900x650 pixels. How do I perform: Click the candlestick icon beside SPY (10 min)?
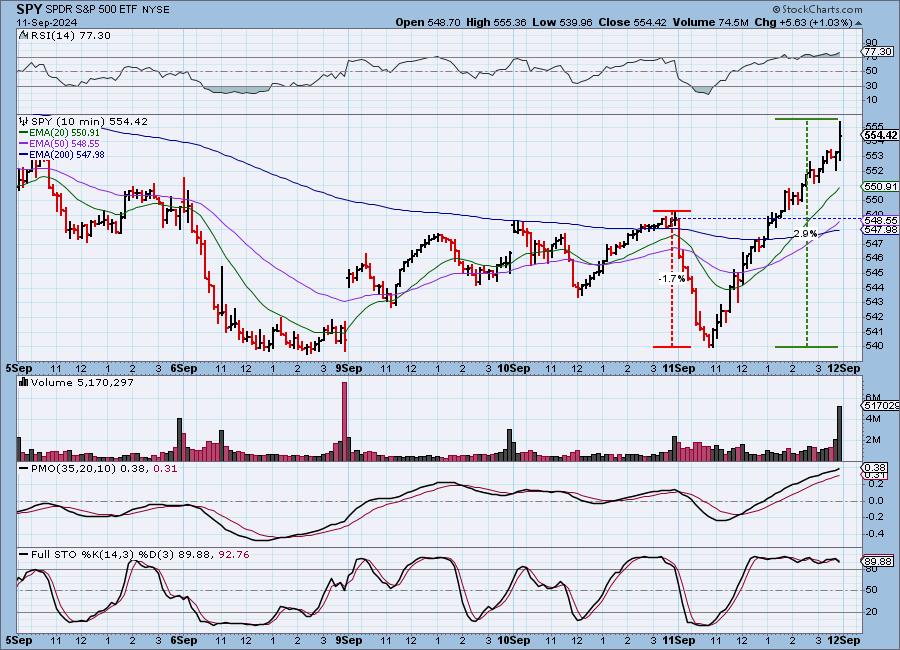point(24,121)
